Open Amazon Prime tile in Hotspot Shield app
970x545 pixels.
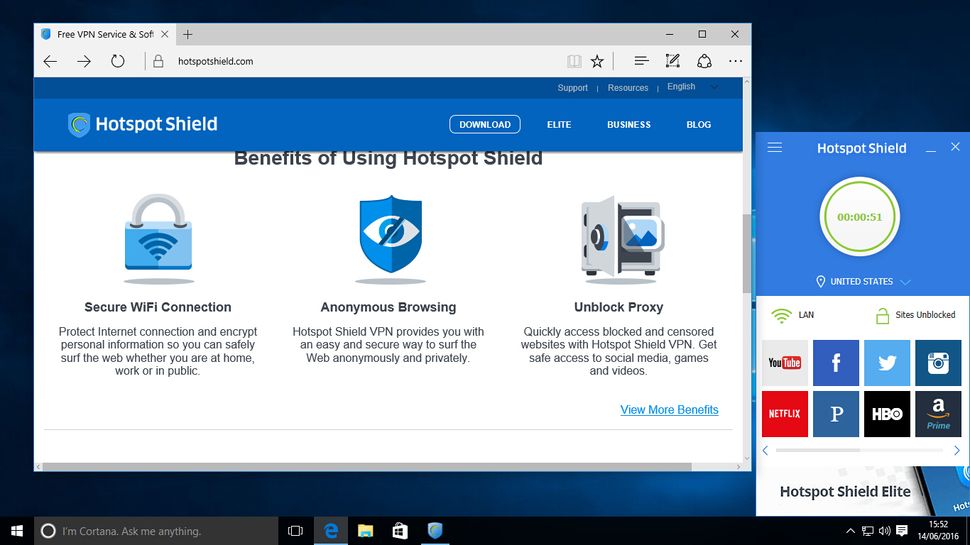tap(938, 414)
